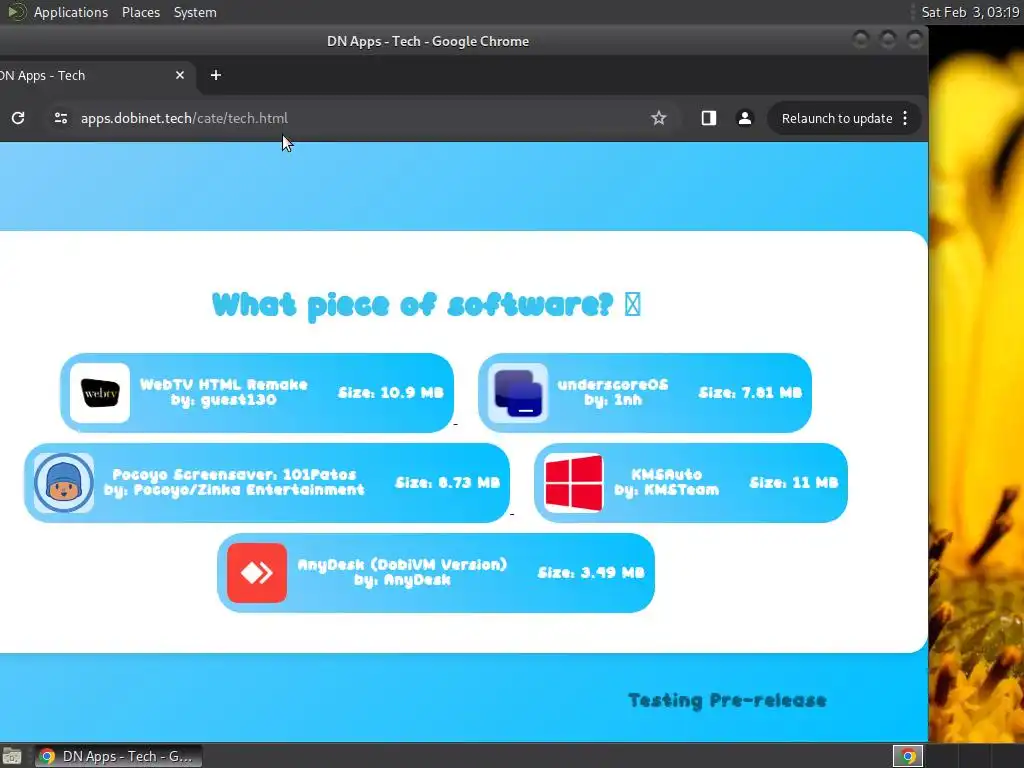Image resolution: width=1024 pixels, height=768 pixels.
Task: Open KMSAuto by KMSTeam link
Action: (690, 483)
